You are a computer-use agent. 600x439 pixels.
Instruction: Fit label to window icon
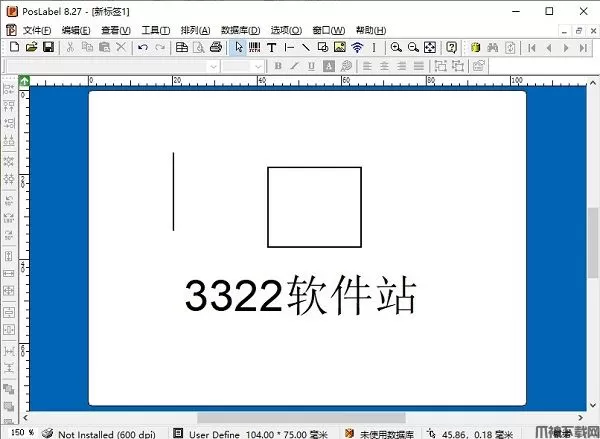point(430,47)
